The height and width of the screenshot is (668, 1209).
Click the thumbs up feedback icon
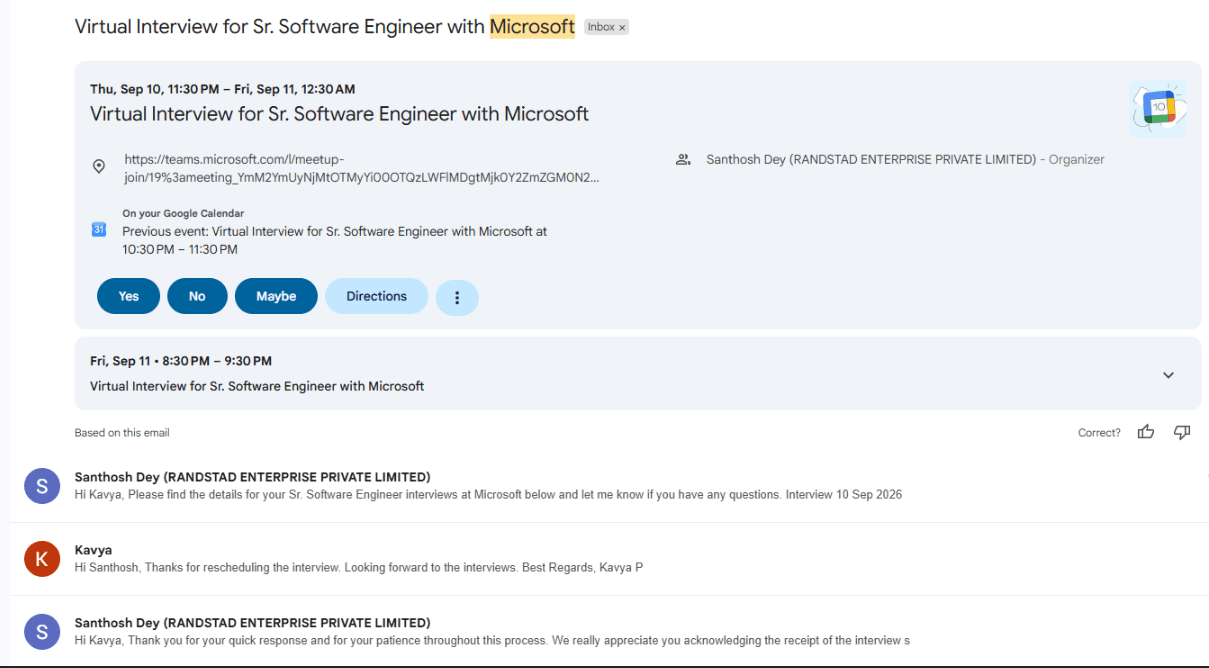[1146, 432]
